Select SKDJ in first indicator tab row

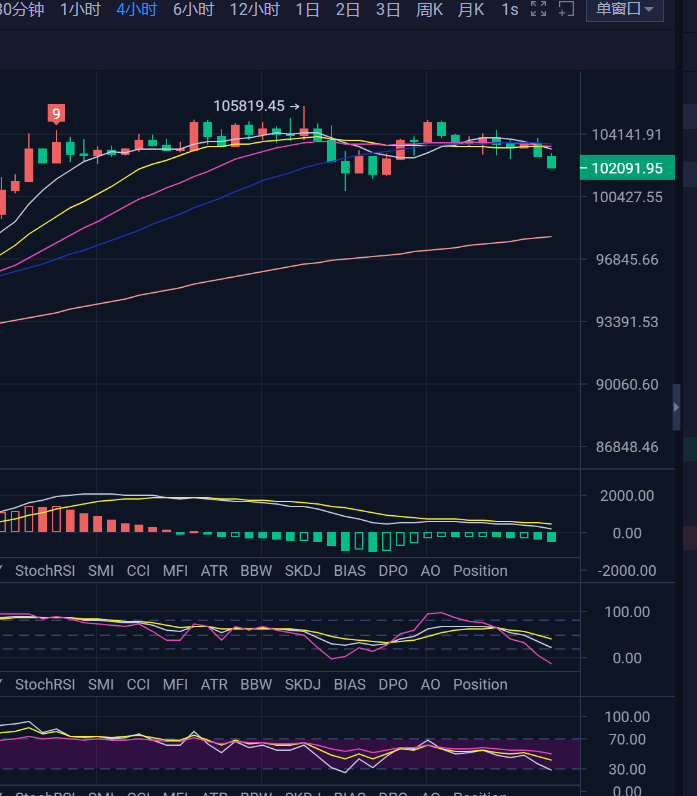(x=303, y=571)
